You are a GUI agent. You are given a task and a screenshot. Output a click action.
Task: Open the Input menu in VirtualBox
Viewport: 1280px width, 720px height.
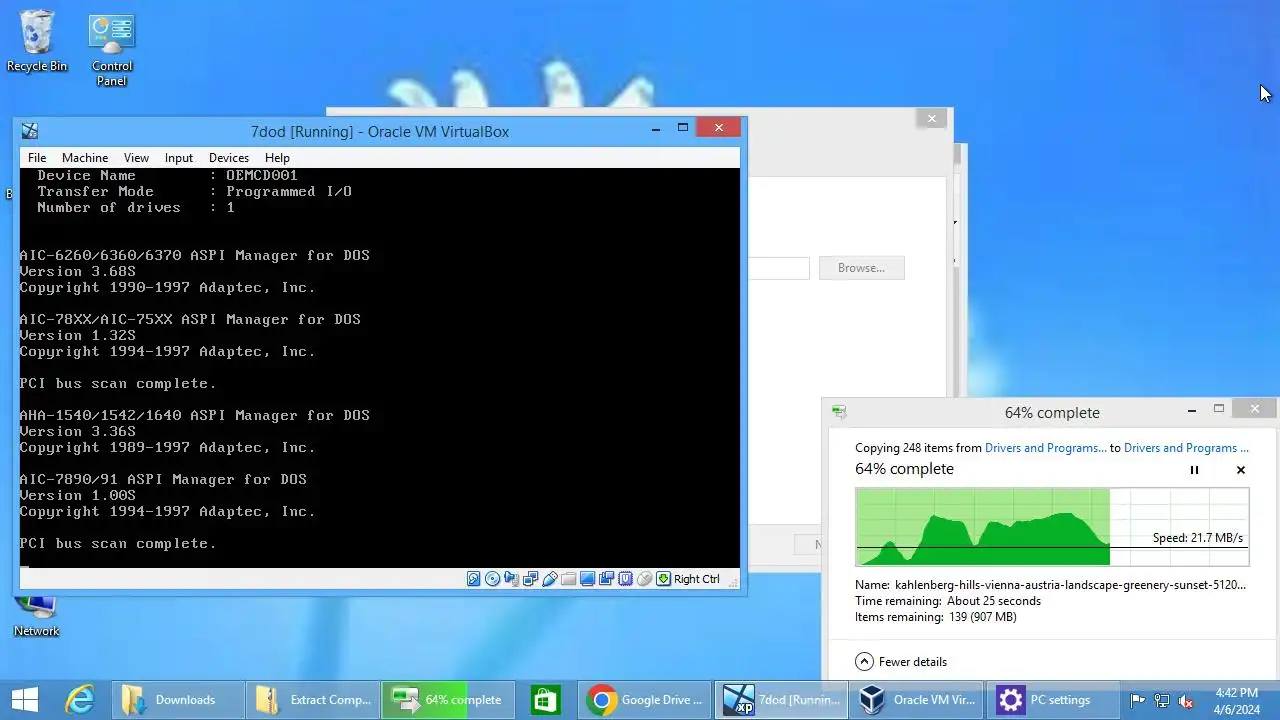coord(179,158)
